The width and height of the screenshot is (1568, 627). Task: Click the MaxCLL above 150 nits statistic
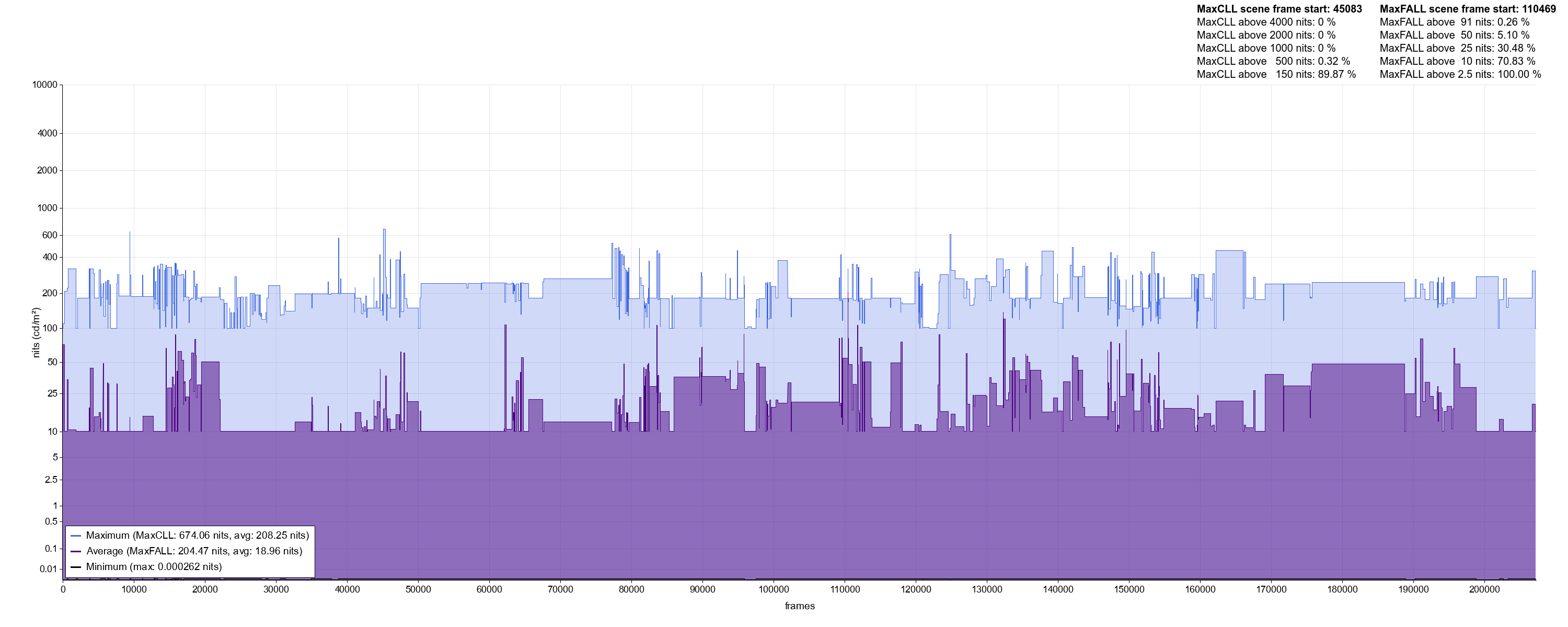[x=1276, y=74]
